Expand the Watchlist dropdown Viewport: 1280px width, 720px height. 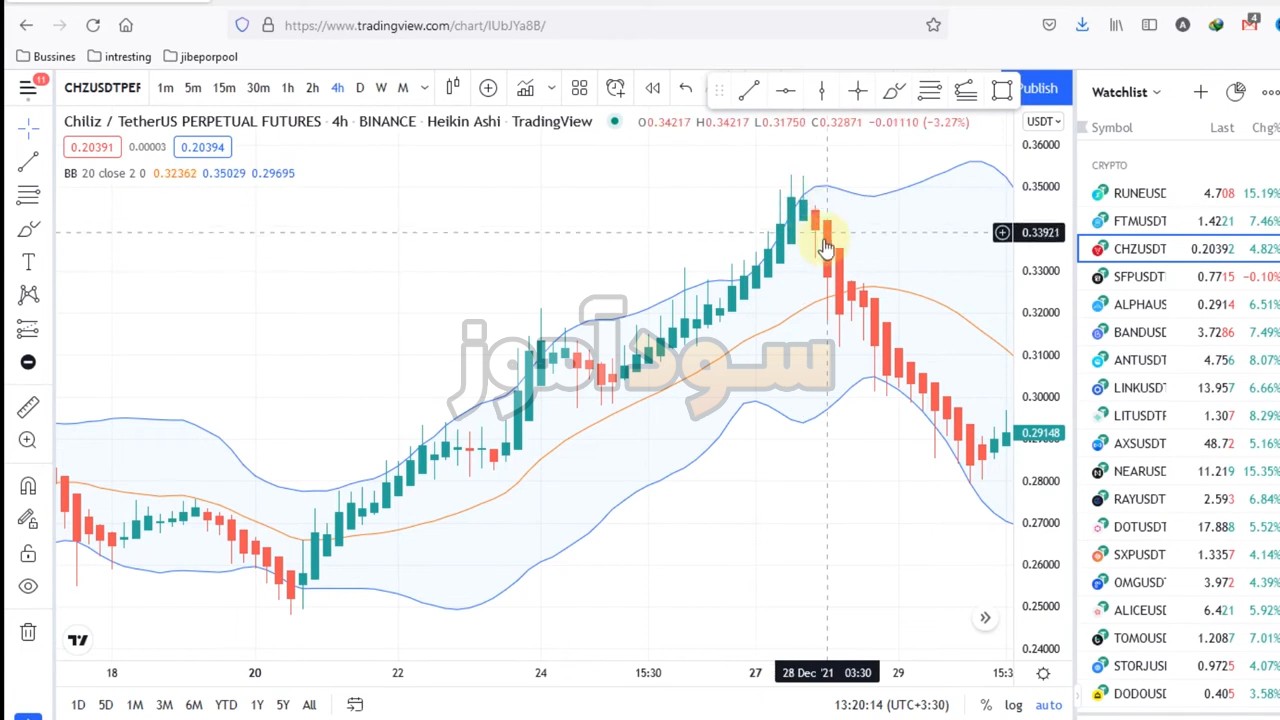(1126, 92)
